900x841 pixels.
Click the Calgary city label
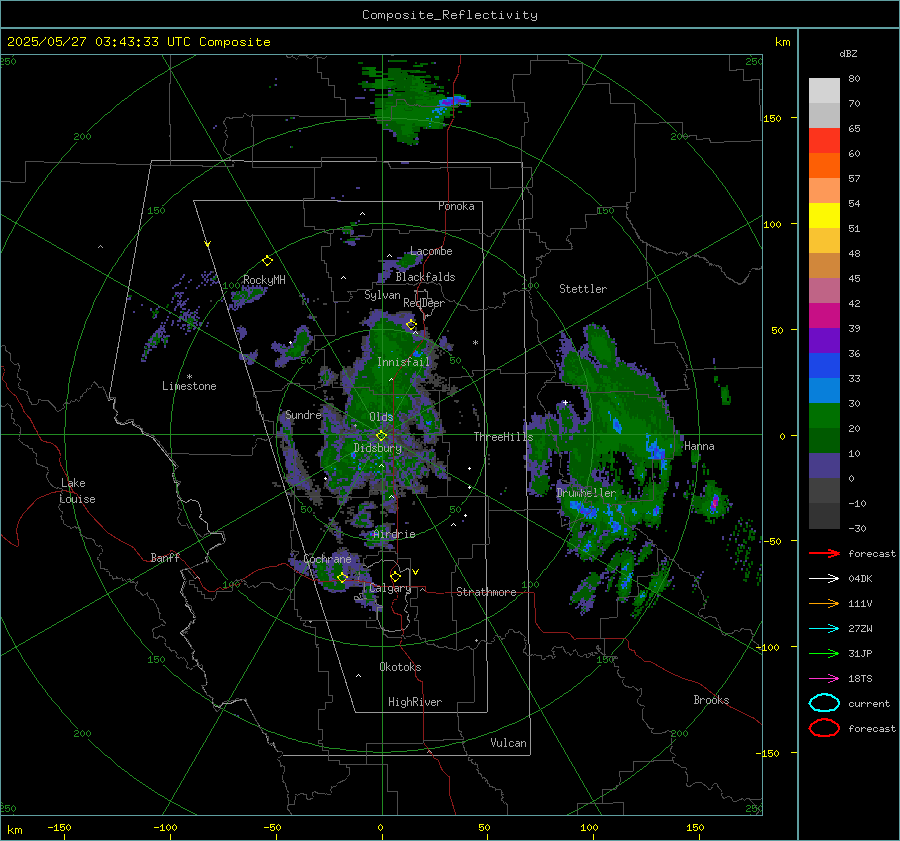pyautogui.click(x=390, y=588)
